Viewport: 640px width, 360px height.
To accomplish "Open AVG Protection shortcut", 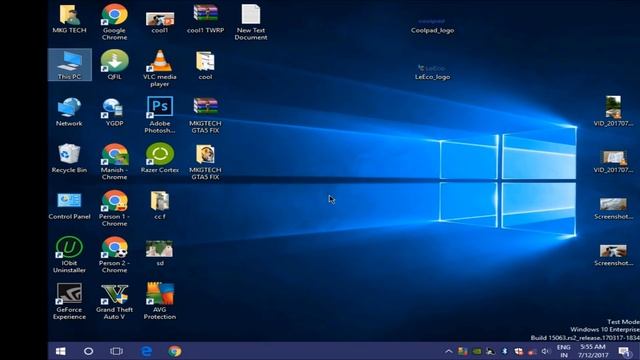I will coord(160,302).
